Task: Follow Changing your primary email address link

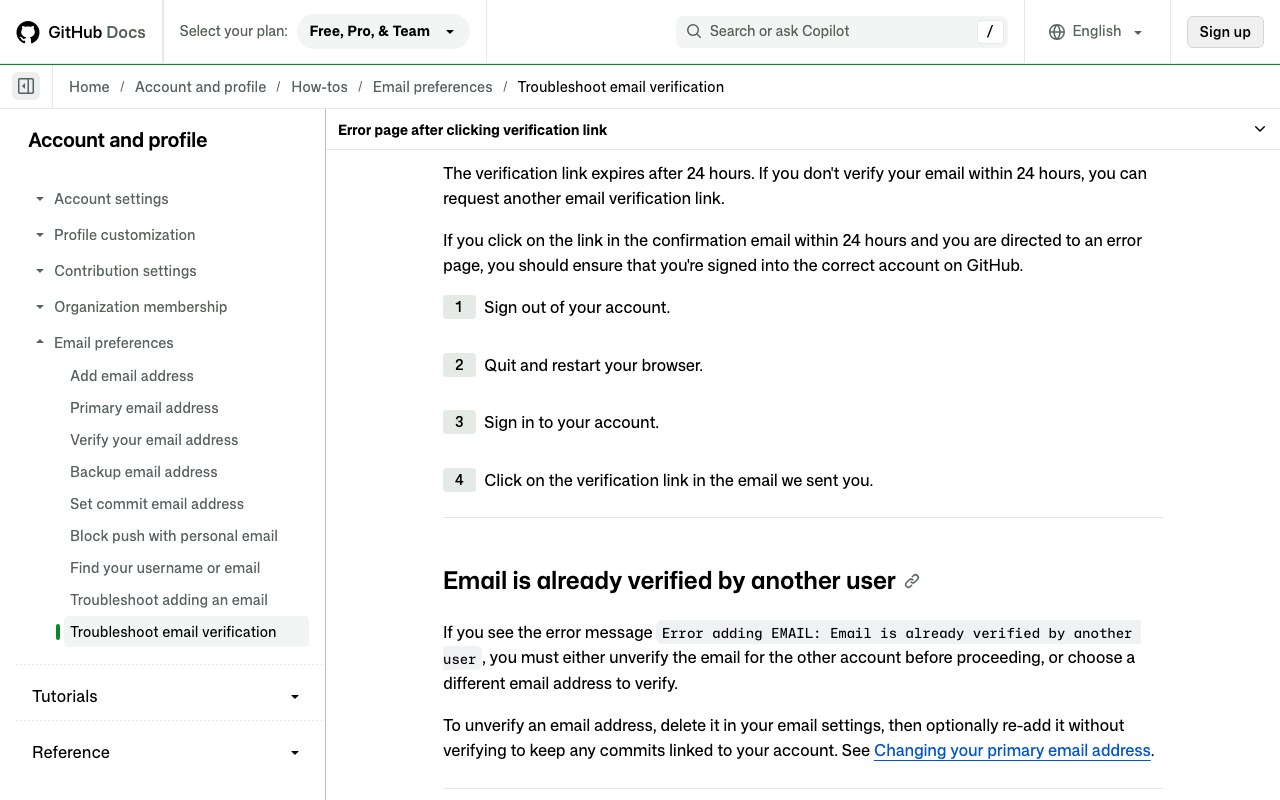Action: [x=1012, y=751]
